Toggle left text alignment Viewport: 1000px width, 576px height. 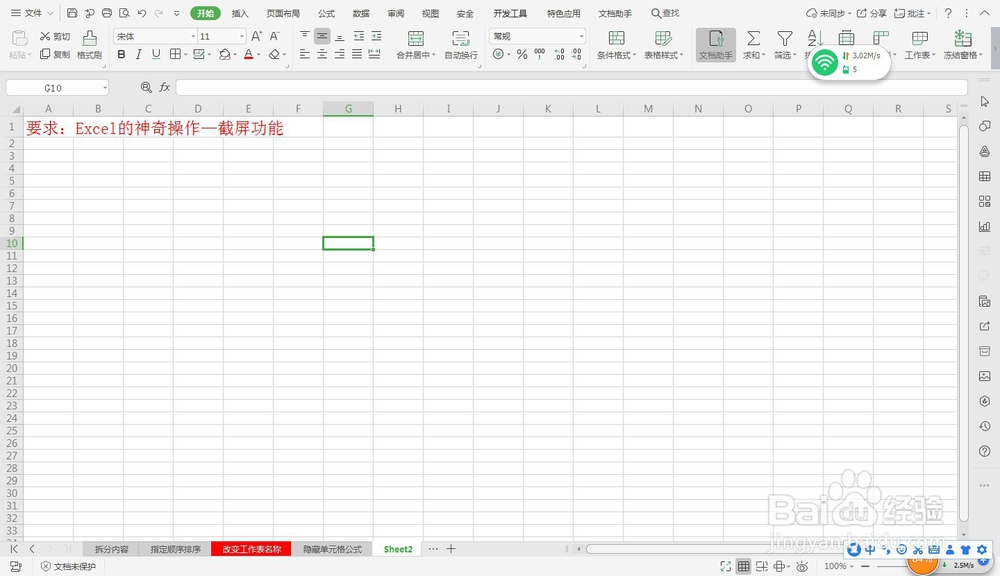[305, 54]
